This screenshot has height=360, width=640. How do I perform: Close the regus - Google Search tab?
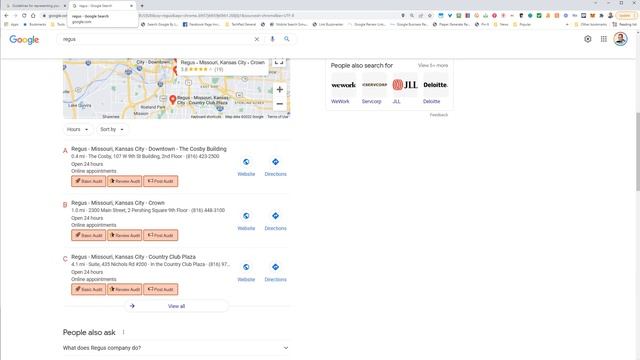point(131,6)
